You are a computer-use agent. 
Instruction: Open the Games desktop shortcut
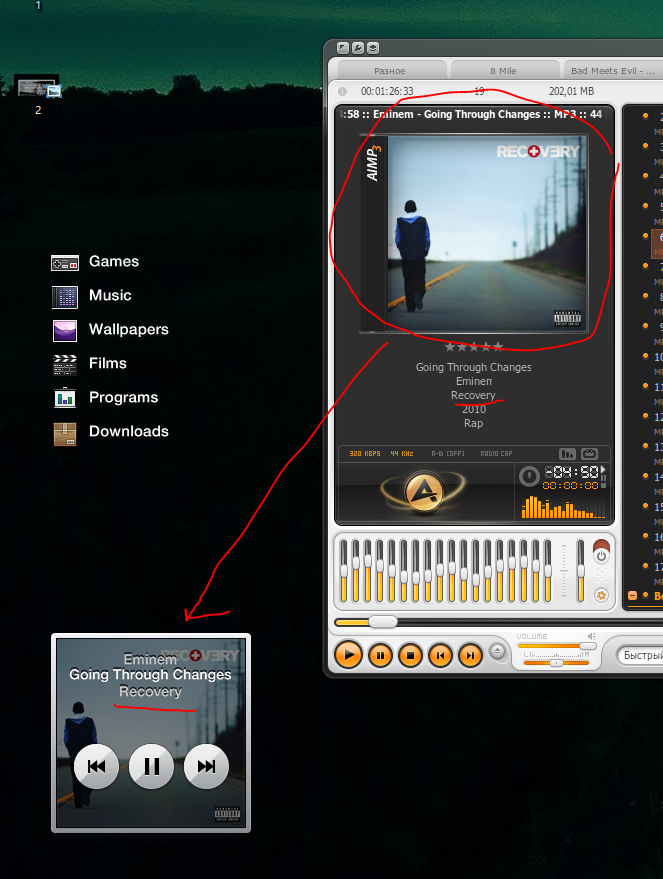95,262
